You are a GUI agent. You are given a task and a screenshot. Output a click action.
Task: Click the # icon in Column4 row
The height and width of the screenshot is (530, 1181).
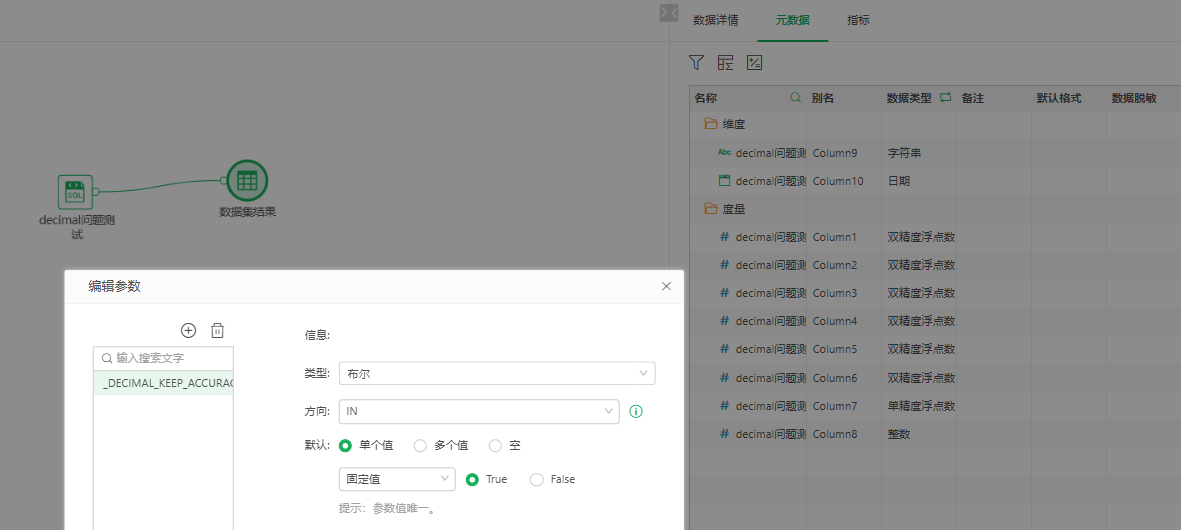point(725,321)
